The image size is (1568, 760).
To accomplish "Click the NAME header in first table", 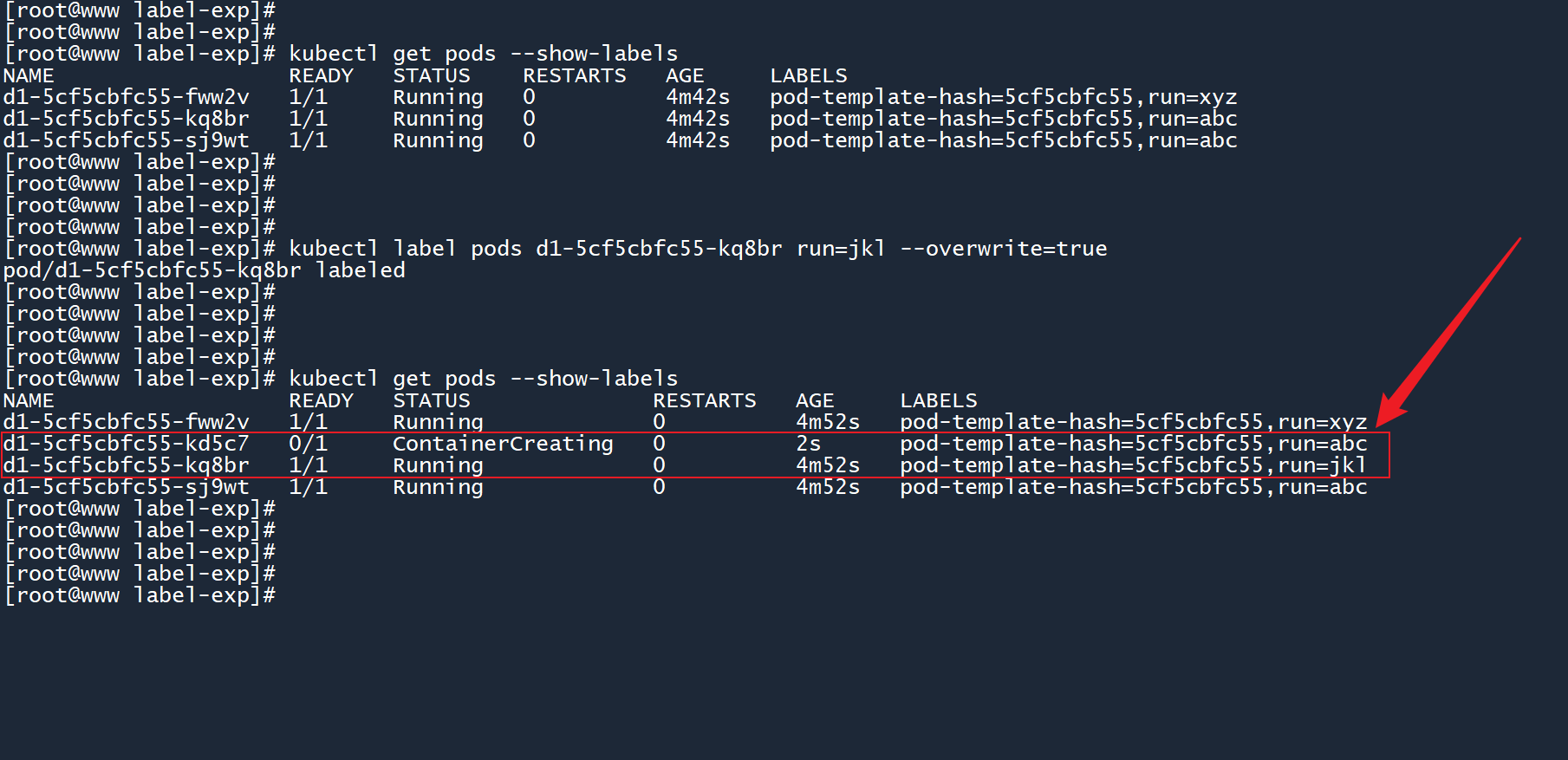I will click(x=29, y=75).
